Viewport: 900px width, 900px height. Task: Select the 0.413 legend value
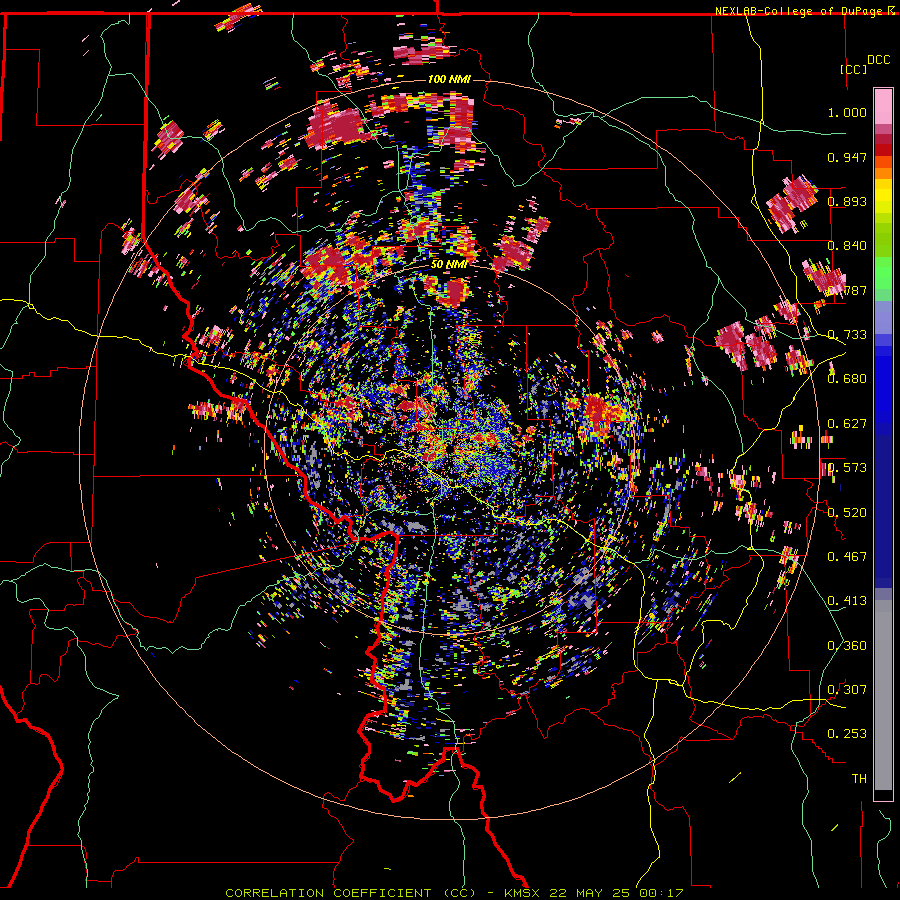click(x=847, y=601)
